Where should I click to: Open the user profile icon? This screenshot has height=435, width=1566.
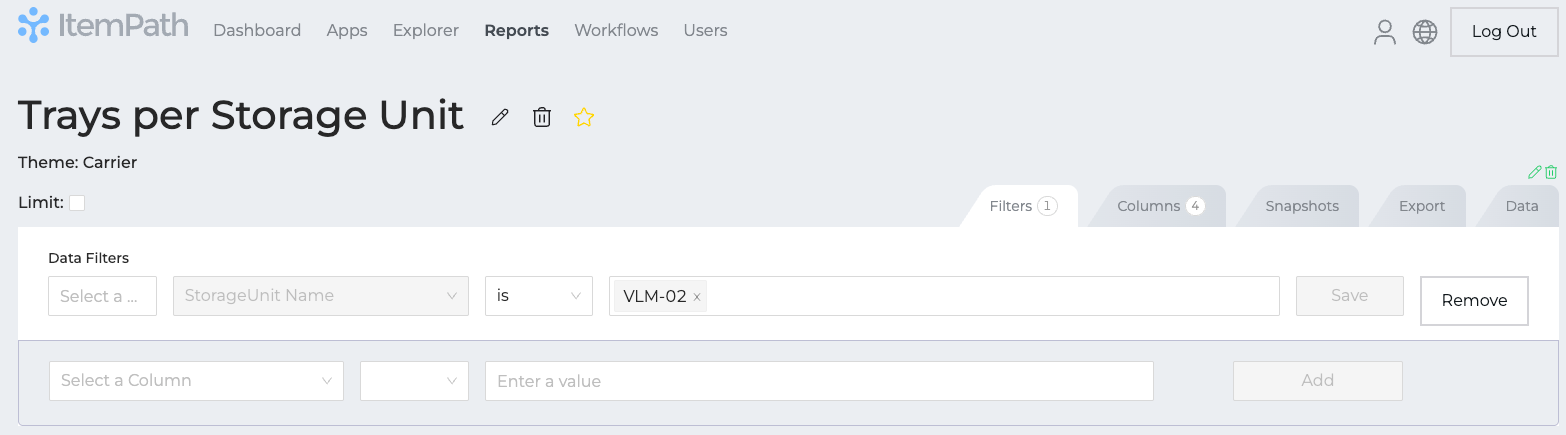pos(1385,32)
